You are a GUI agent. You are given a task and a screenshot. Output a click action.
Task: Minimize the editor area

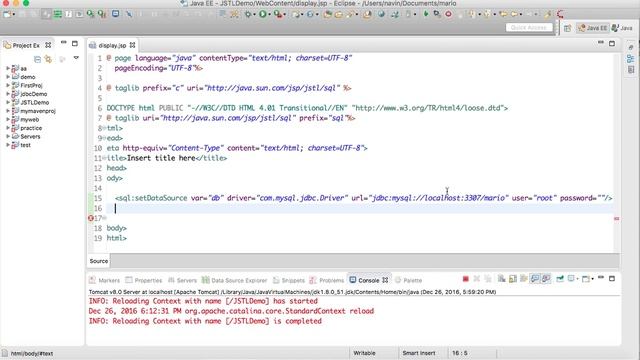[x=601, y=42]
